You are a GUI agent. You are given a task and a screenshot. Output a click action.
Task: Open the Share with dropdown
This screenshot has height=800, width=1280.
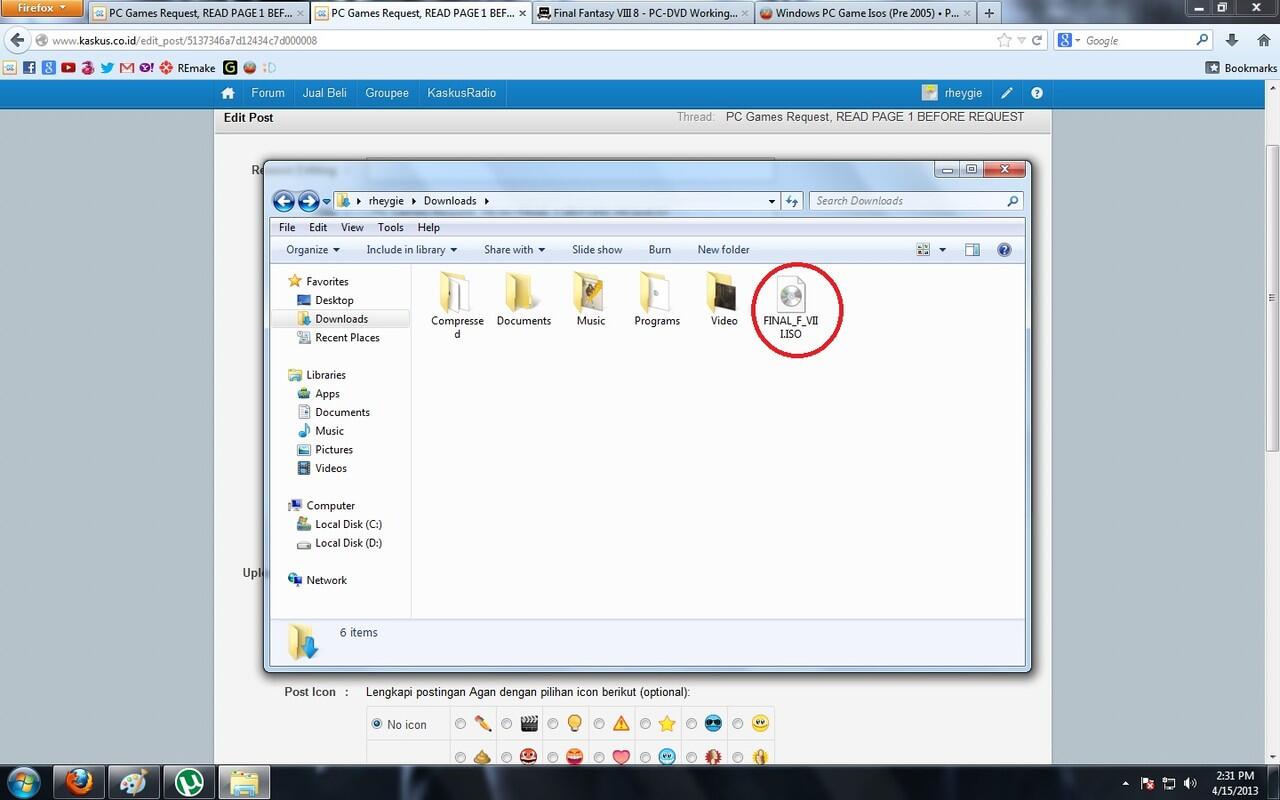pos(513,249)
